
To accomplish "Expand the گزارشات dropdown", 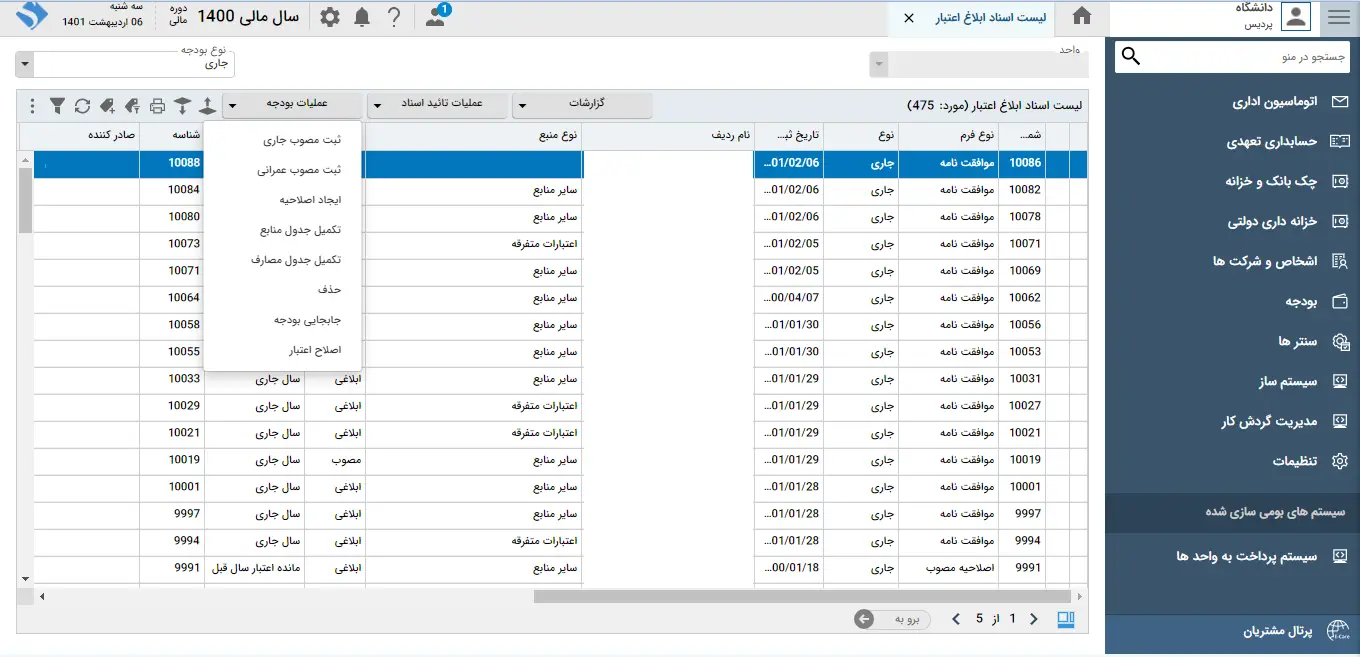I will 582,104.
